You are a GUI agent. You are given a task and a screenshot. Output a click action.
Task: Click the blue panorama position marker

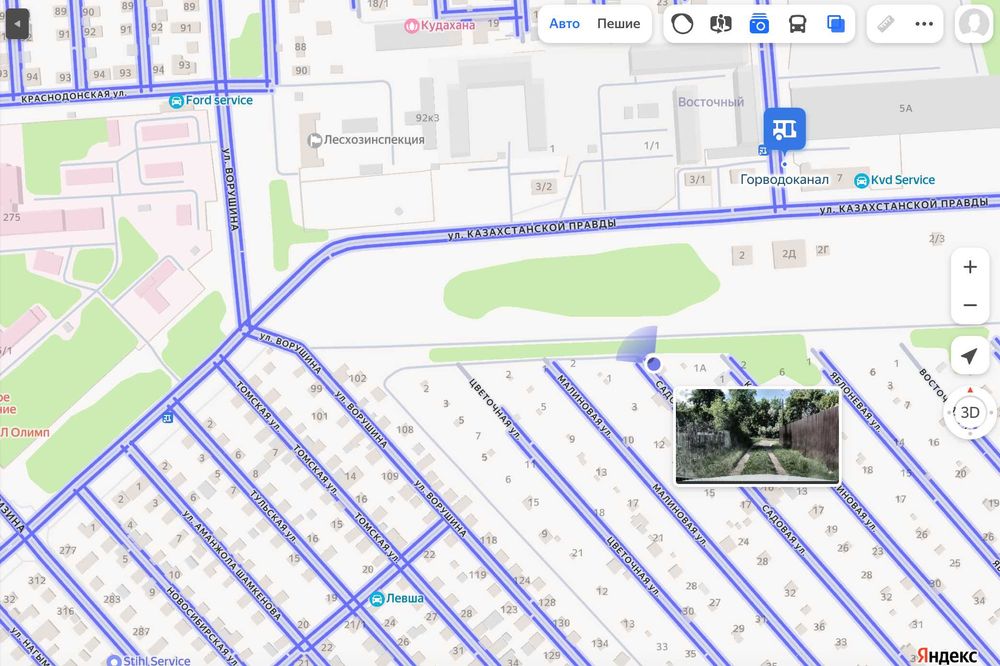tap(652, 364)
